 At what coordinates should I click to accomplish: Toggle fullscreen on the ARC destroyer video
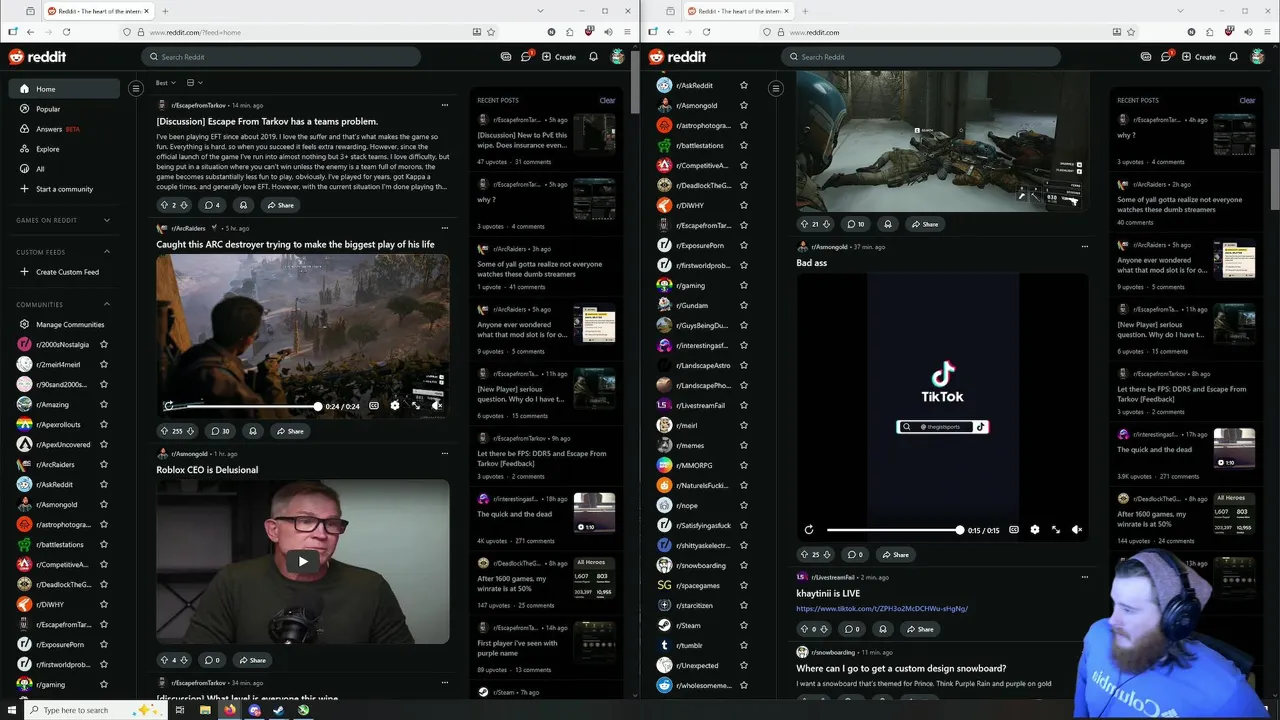tap(416, 406)
